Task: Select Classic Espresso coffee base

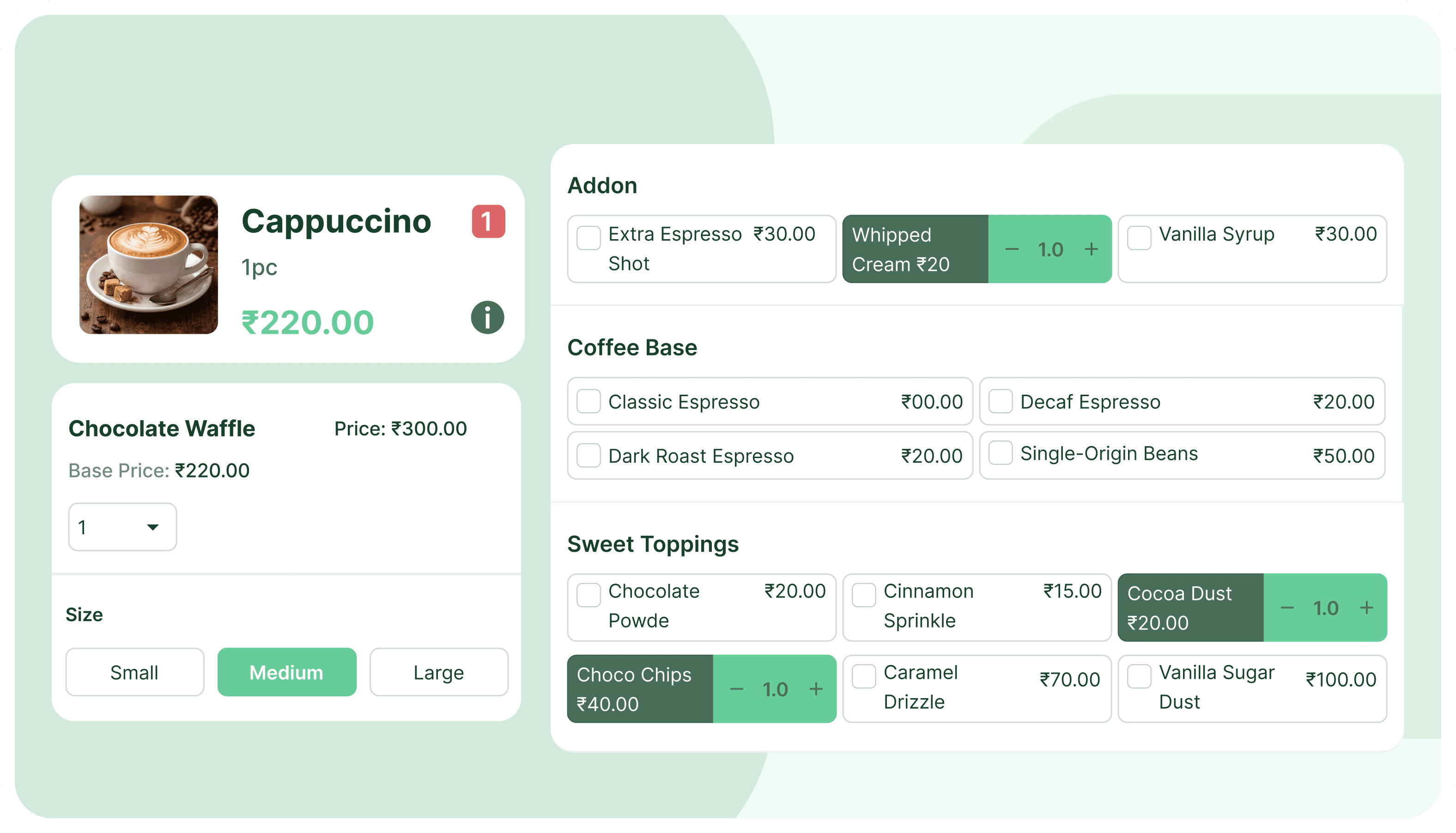Action: click(x=588, y=402)
